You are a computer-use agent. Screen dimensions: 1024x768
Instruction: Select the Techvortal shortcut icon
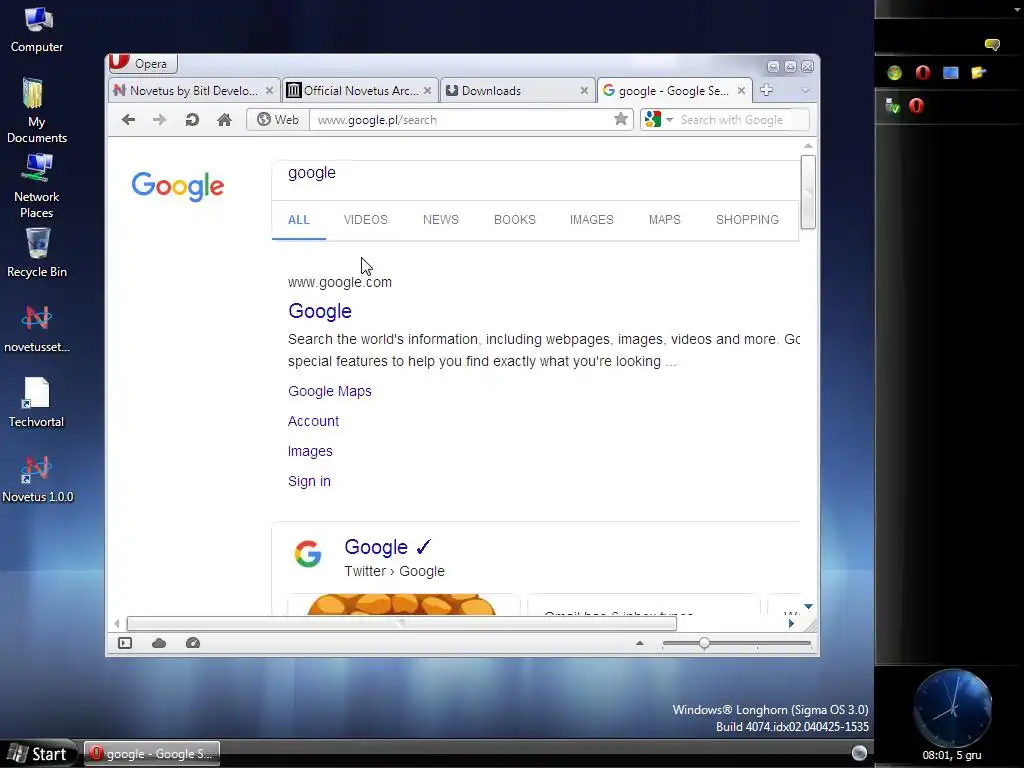(37, 402)
